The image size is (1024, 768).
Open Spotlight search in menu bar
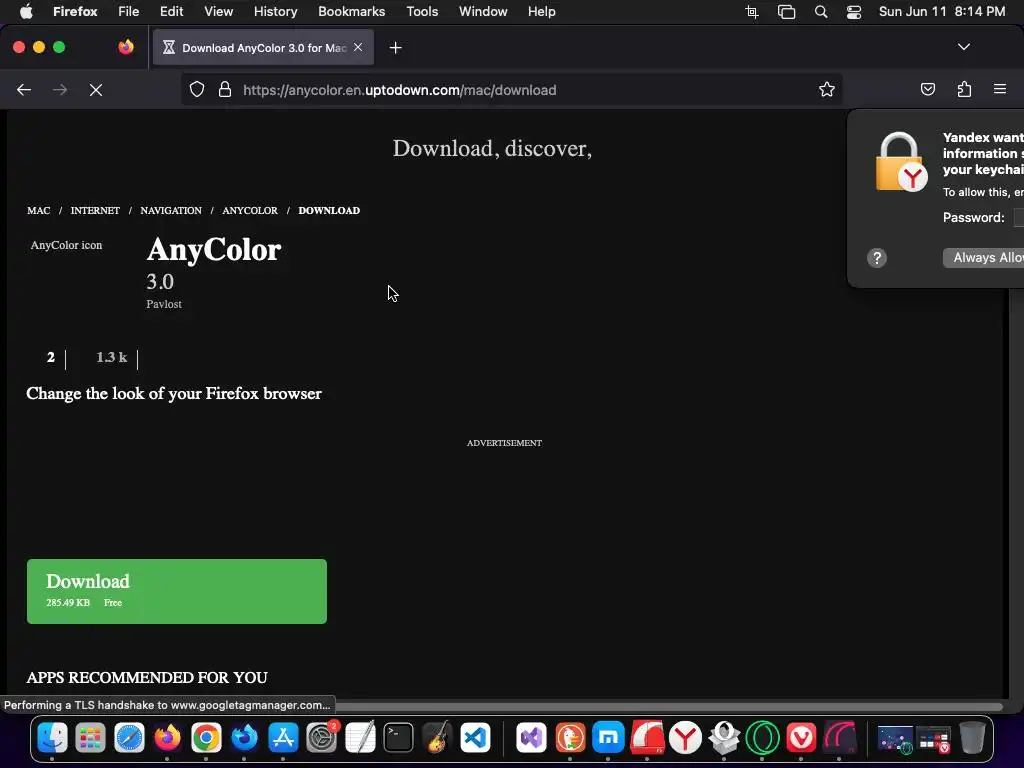[821, 12]
